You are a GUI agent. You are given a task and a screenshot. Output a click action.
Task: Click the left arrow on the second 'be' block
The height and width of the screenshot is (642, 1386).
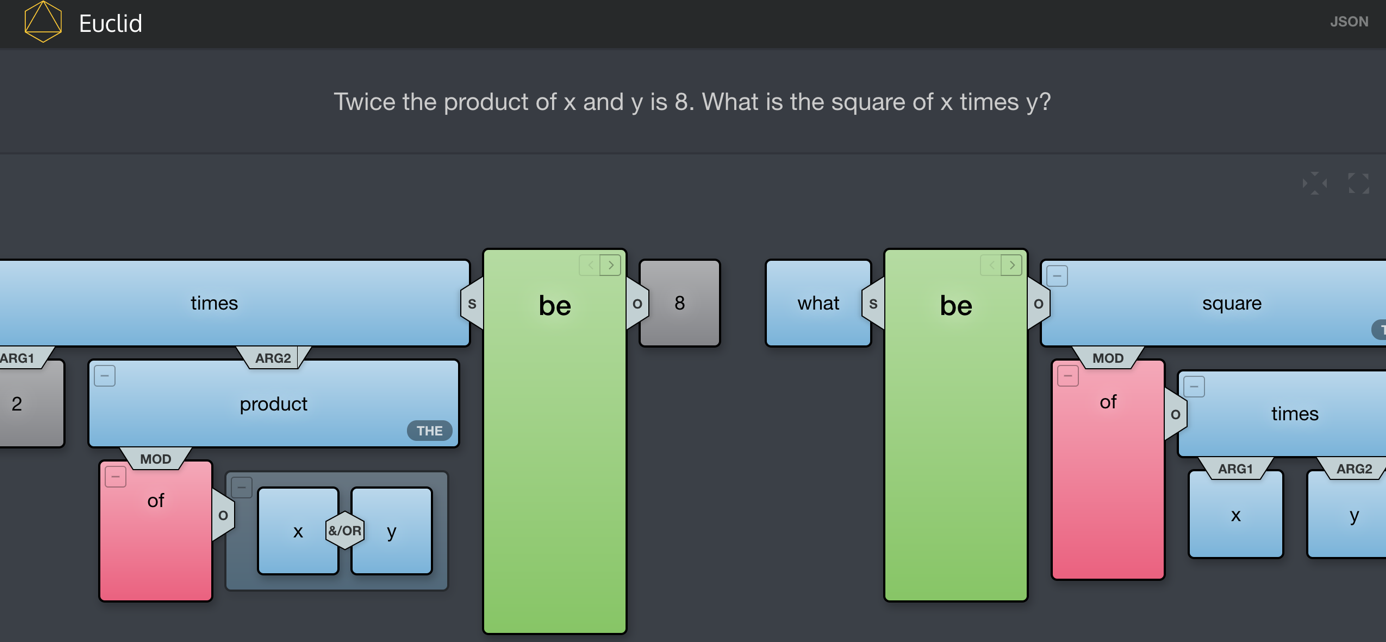[991, 265]
